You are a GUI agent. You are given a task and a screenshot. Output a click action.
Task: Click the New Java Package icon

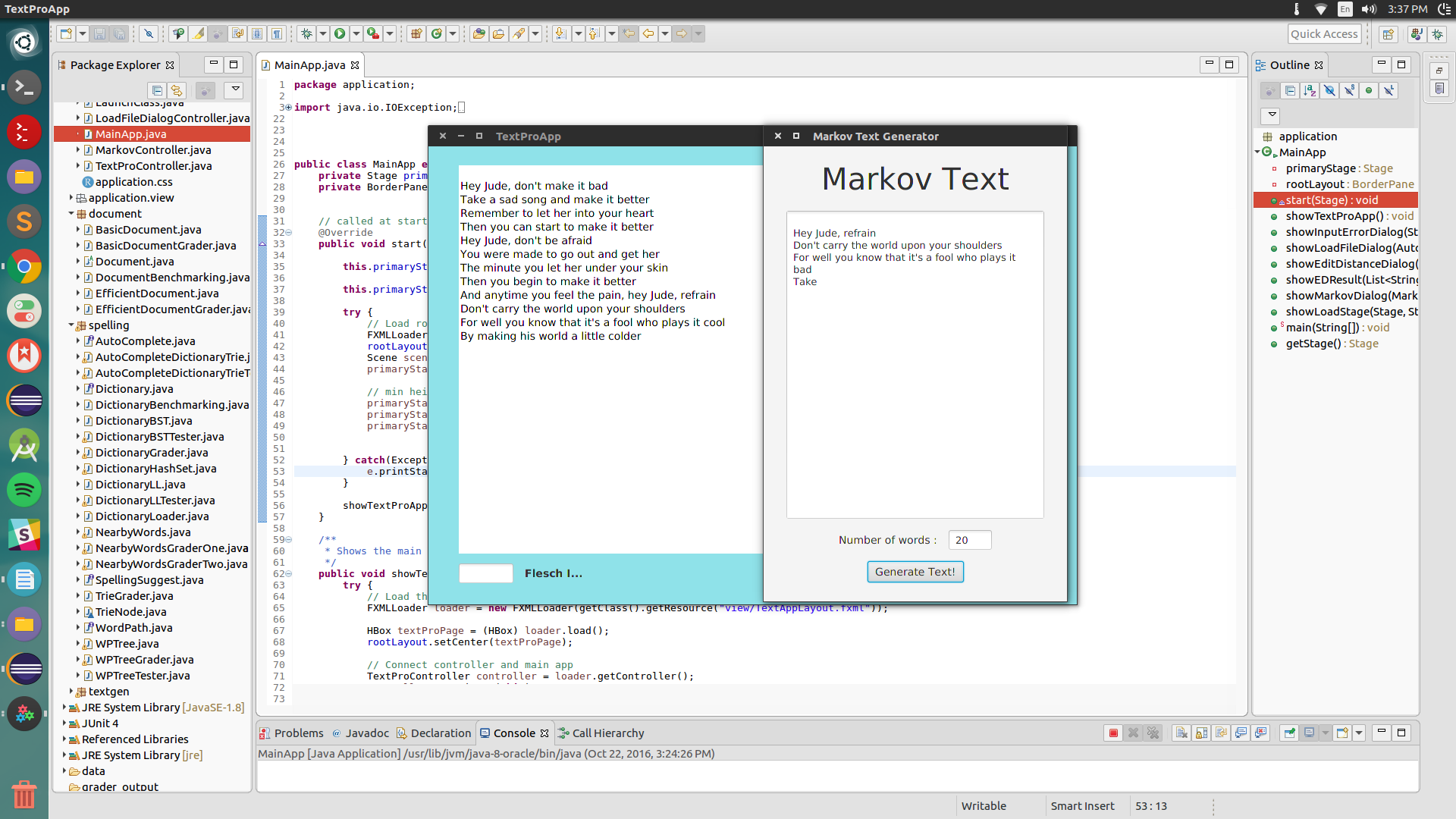coord(416,33)
